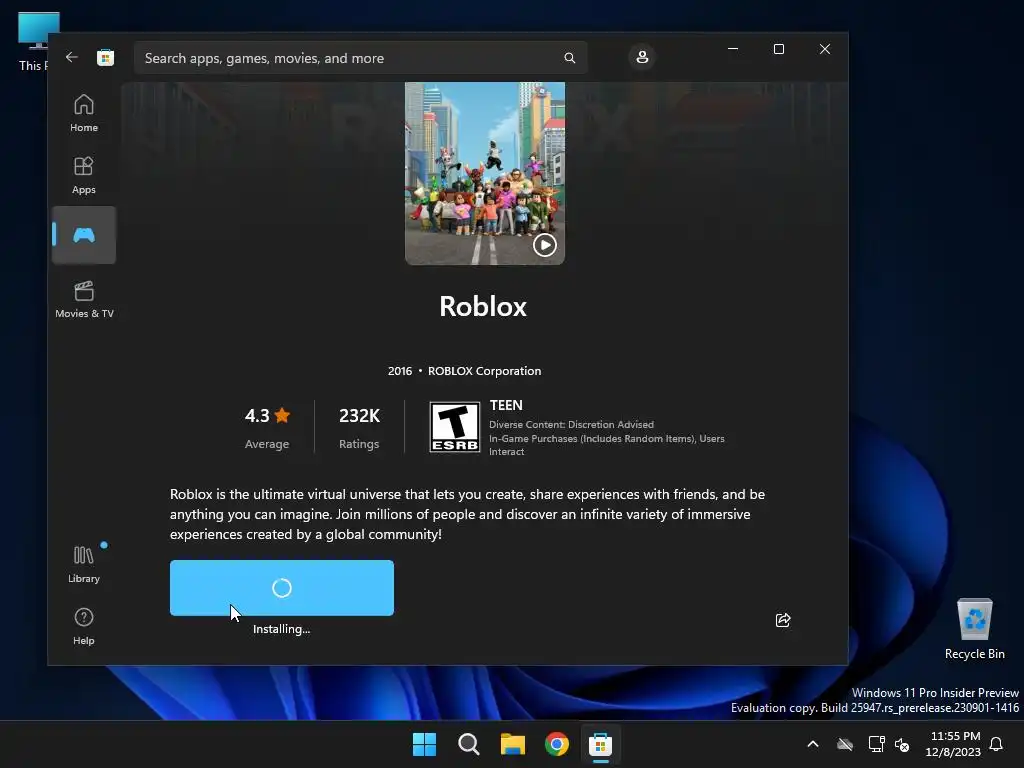Screen dimensions: 1024x768
Task: Click the search magnifier icon in Store
Action: (569, 58)
